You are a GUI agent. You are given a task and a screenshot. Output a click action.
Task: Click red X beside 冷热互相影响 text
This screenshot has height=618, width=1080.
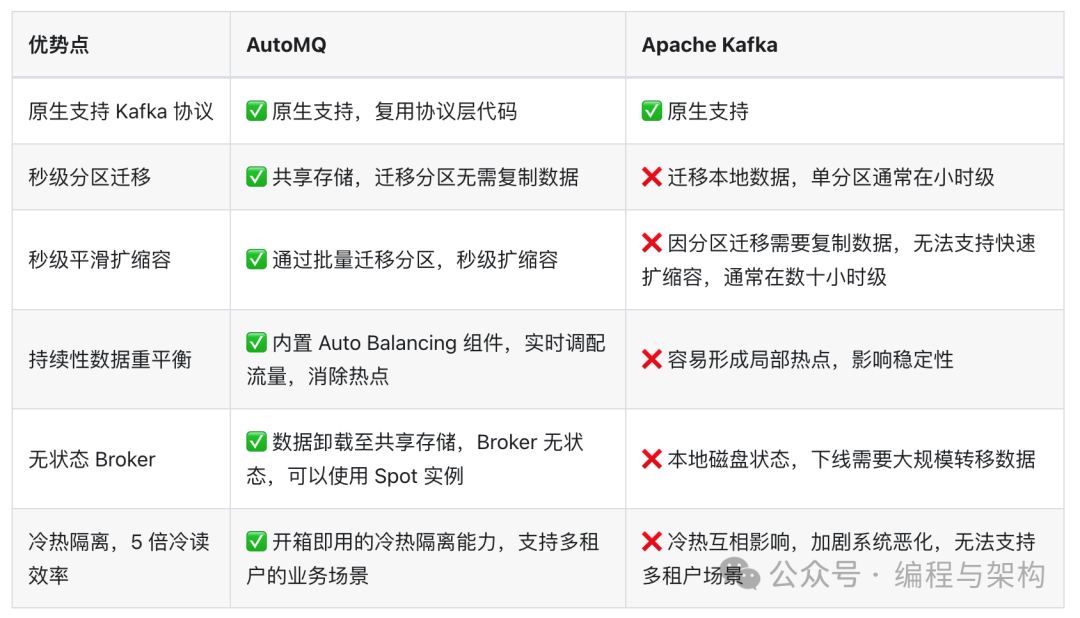pyautogui.click(x=652, y=542)
